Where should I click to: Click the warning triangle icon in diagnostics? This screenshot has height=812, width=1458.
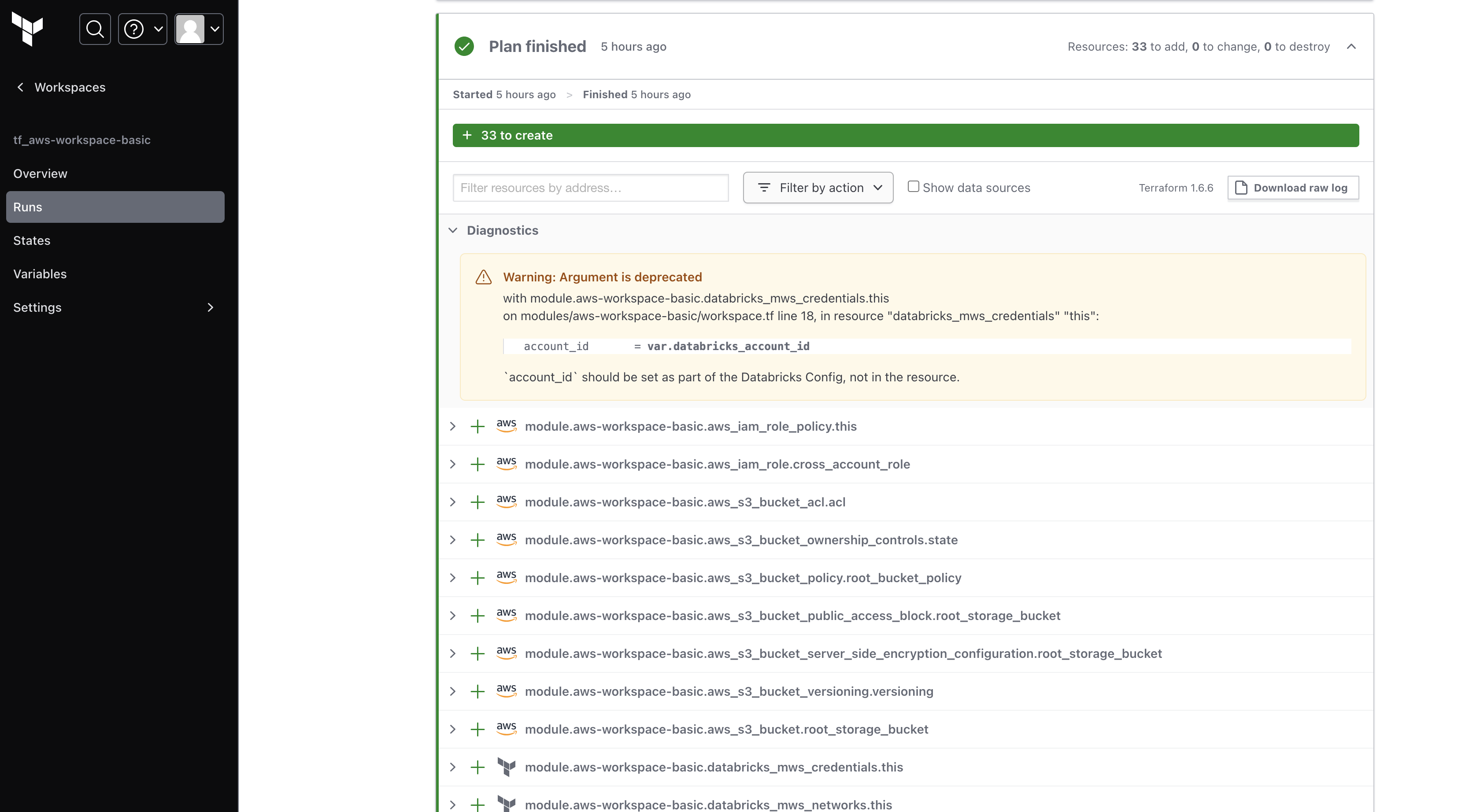(483, 277)
